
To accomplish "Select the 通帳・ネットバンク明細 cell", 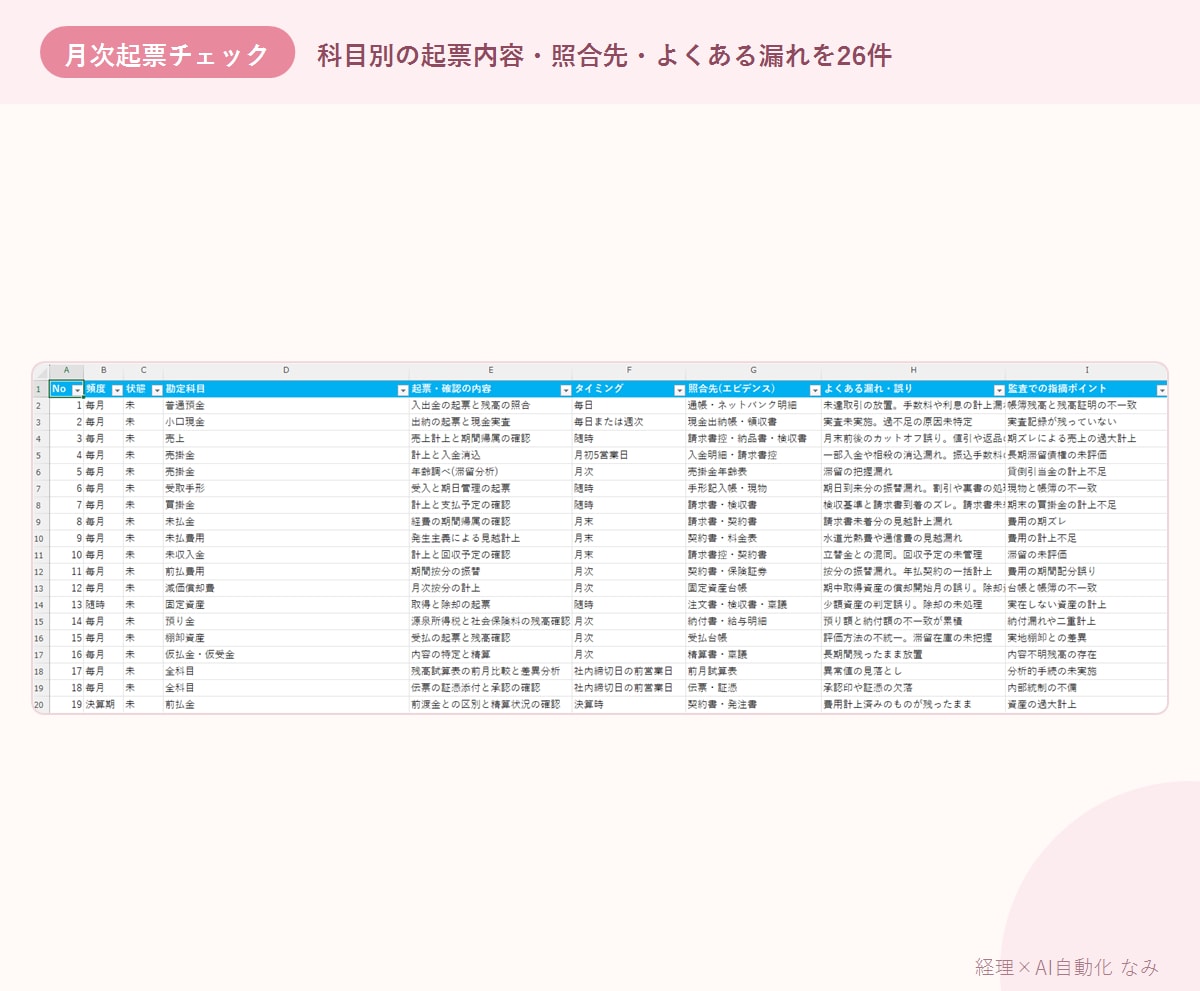I will (x=753, y=405).
